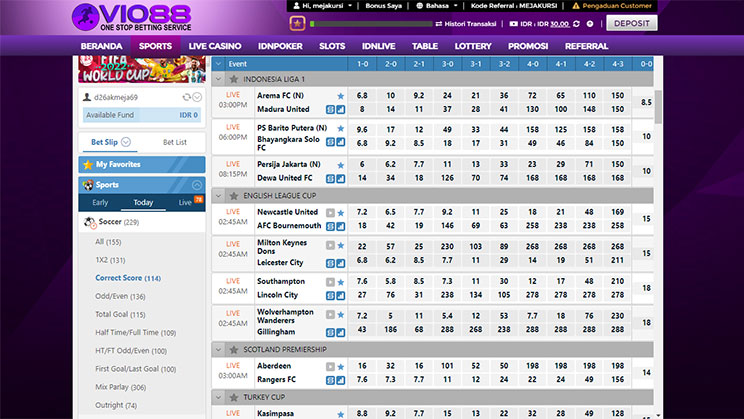Viewport: 744px width, 419px height.
Task: Collapse the Indonesia Liga 1 section
Action: (x=218, y=79)
